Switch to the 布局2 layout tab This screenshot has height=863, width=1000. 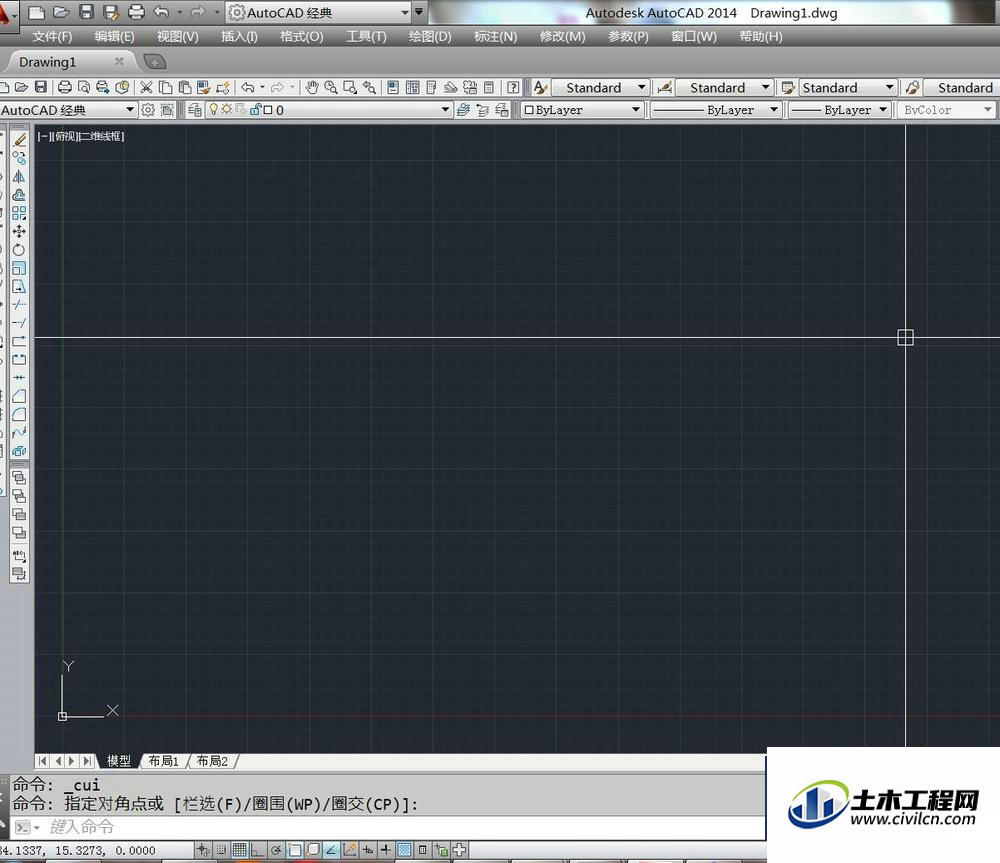point(212,761)
